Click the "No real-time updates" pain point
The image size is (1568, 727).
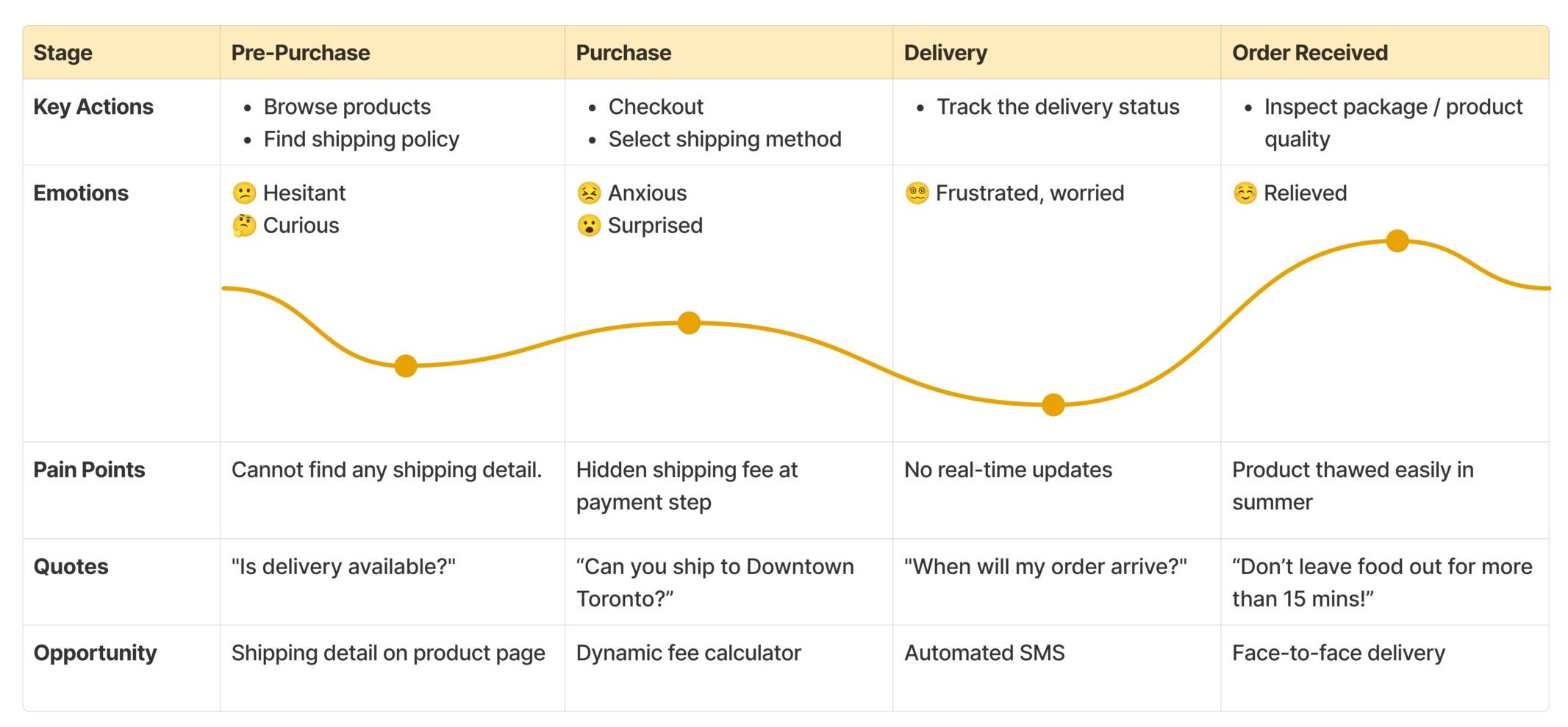click(x=1008, y=470)
